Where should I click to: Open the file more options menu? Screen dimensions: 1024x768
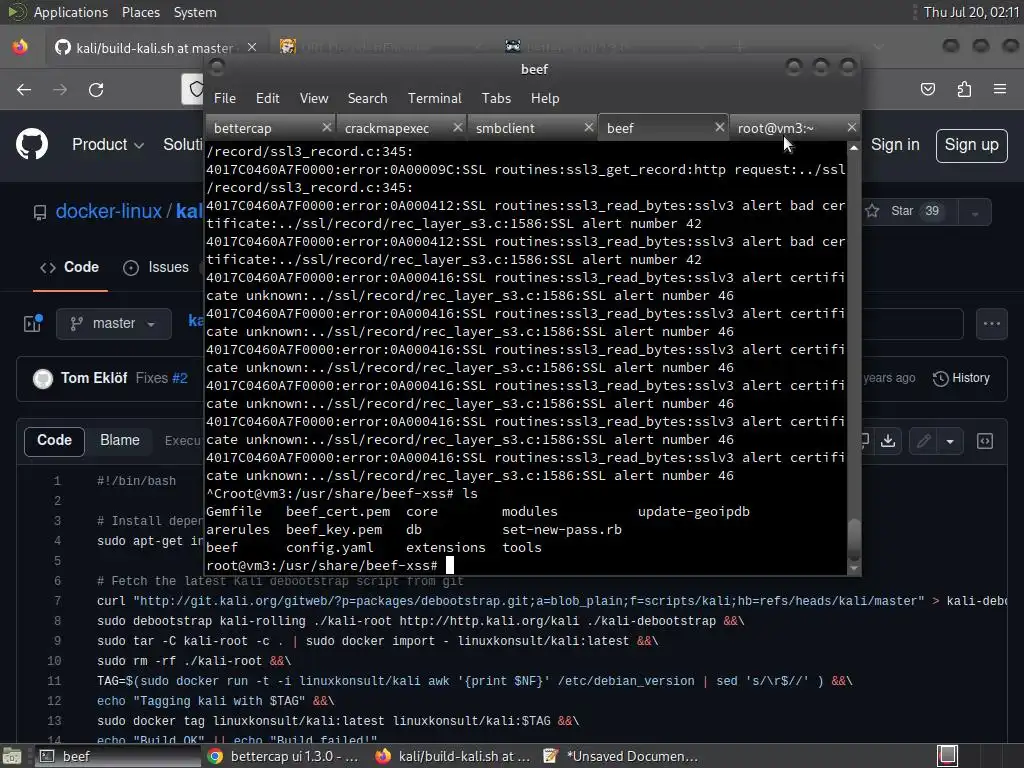coord(991,323)
